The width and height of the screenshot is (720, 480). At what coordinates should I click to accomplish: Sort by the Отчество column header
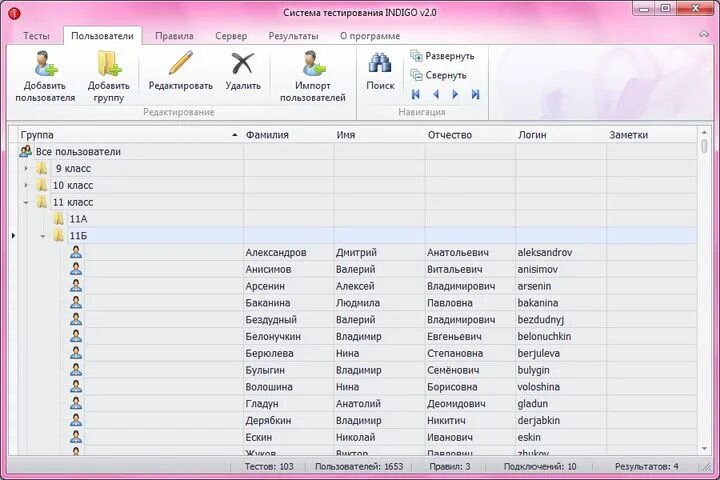point(470,135)
